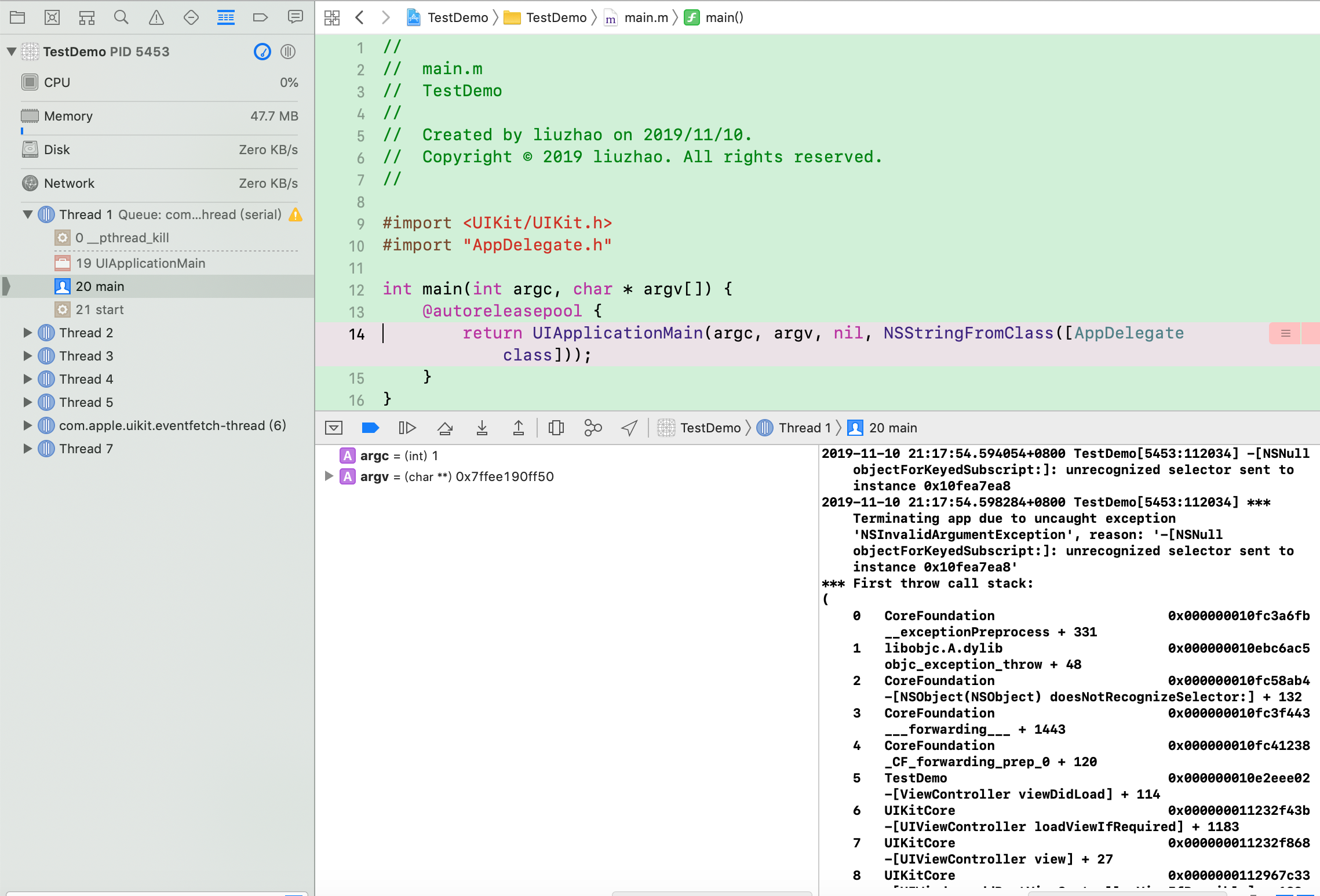The width and height of the screenshot is (1320, 896).
Task: Click the Step over debug icon
Action: click(444, 428)
